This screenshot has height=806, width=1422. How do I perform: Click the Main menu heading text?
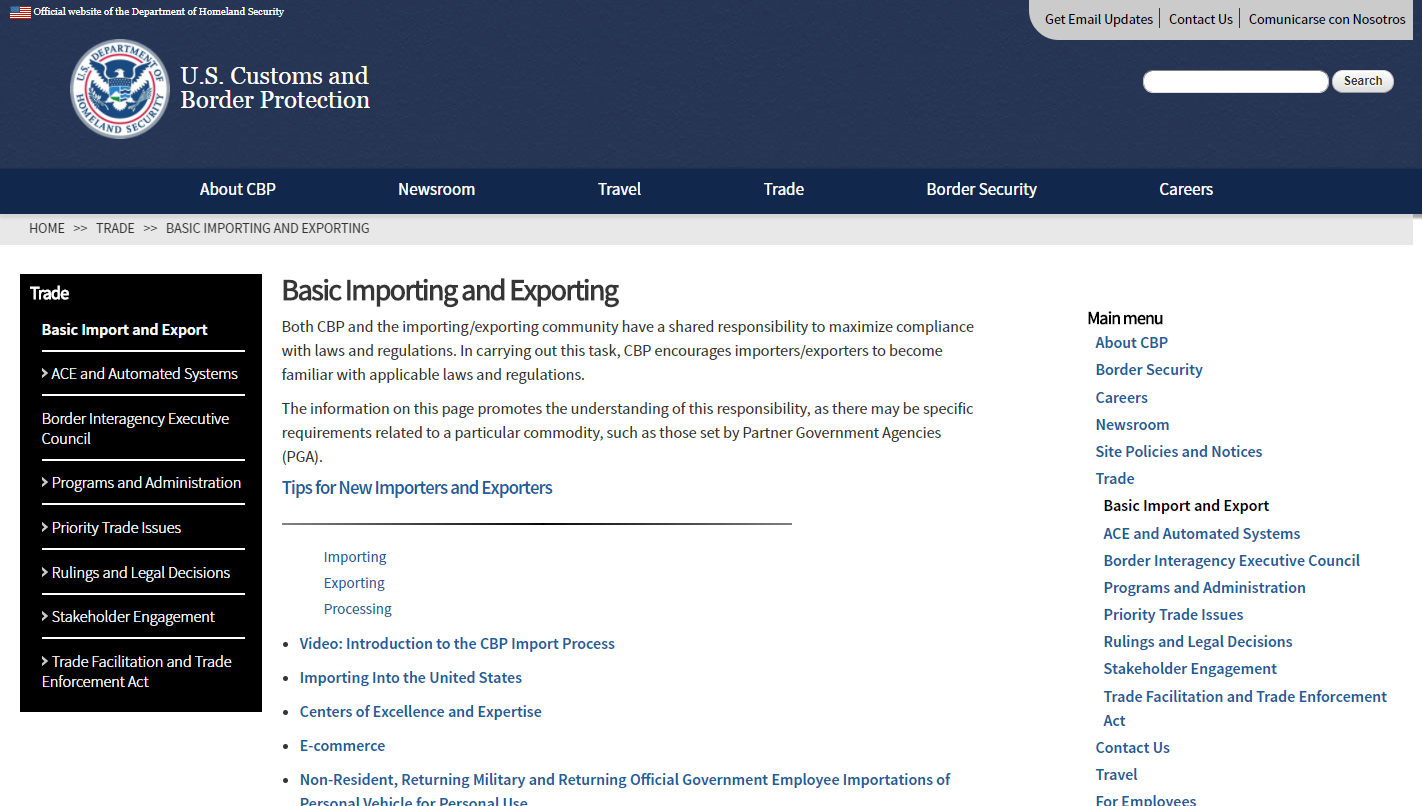1125,318
